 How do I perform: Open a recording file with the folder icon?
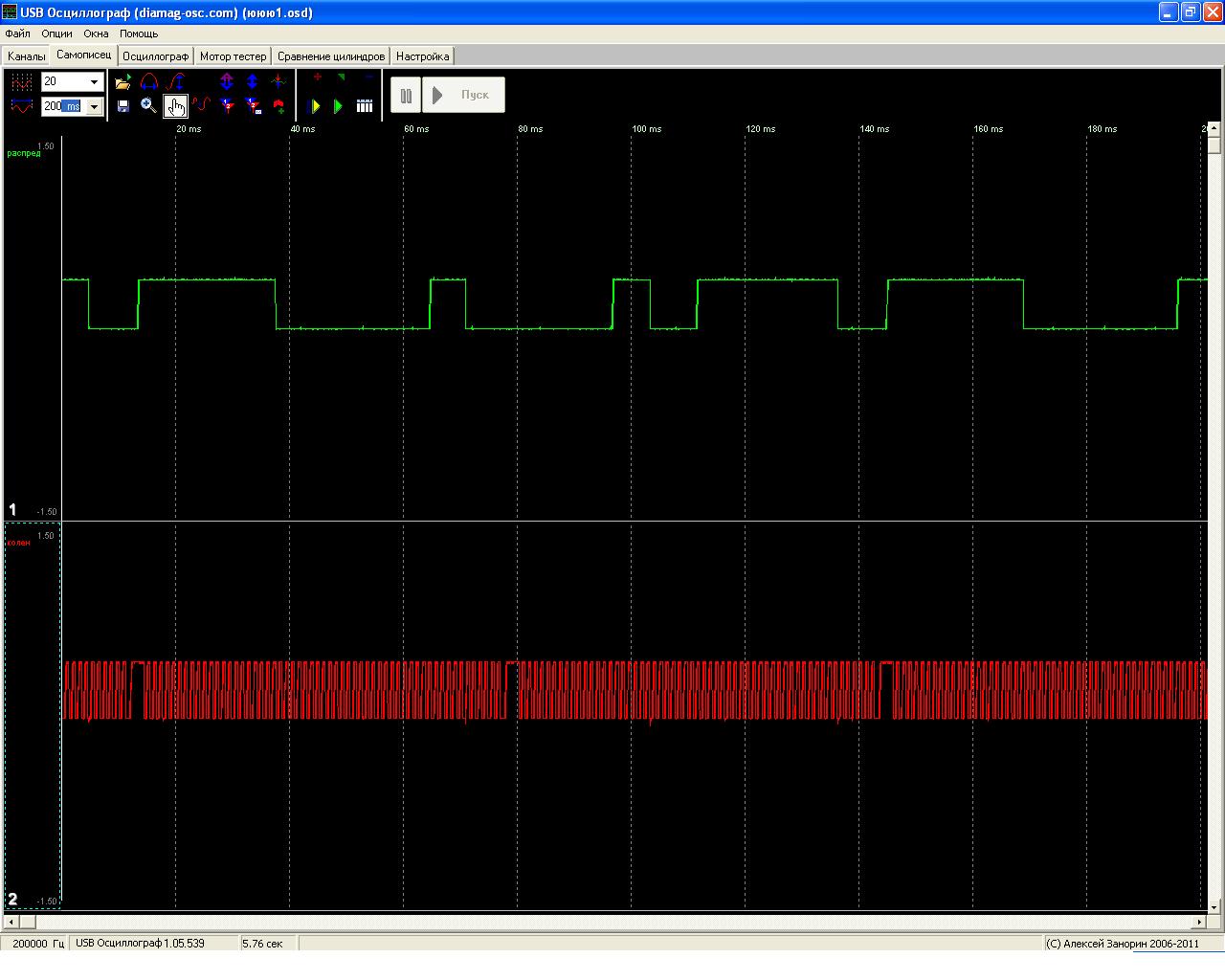pyautogui.click(x=122, y=82)
